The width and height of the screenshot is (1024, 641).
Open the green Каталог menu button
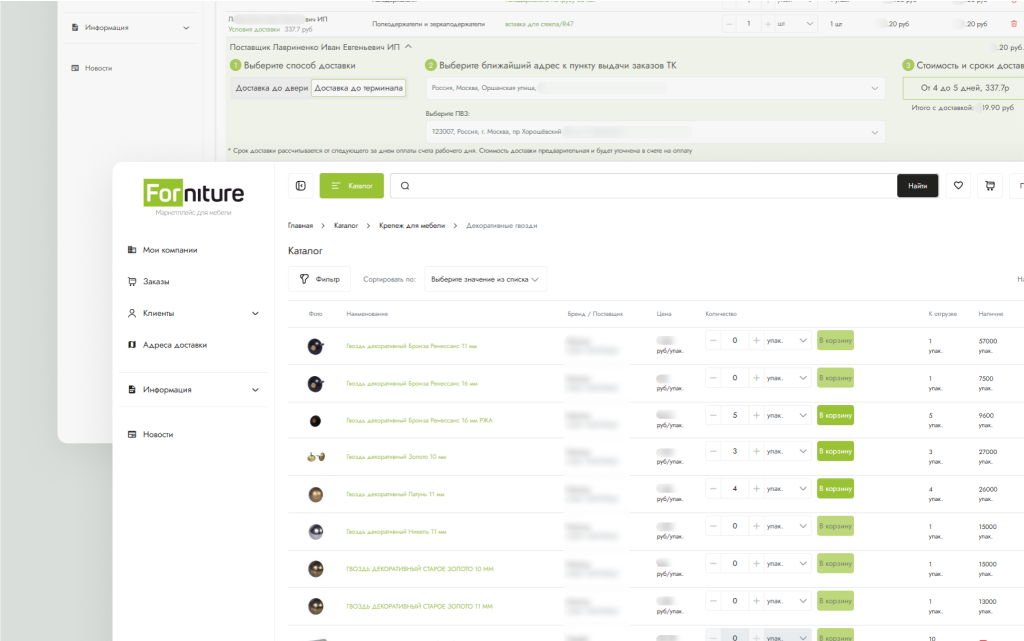tap(351, 185)
